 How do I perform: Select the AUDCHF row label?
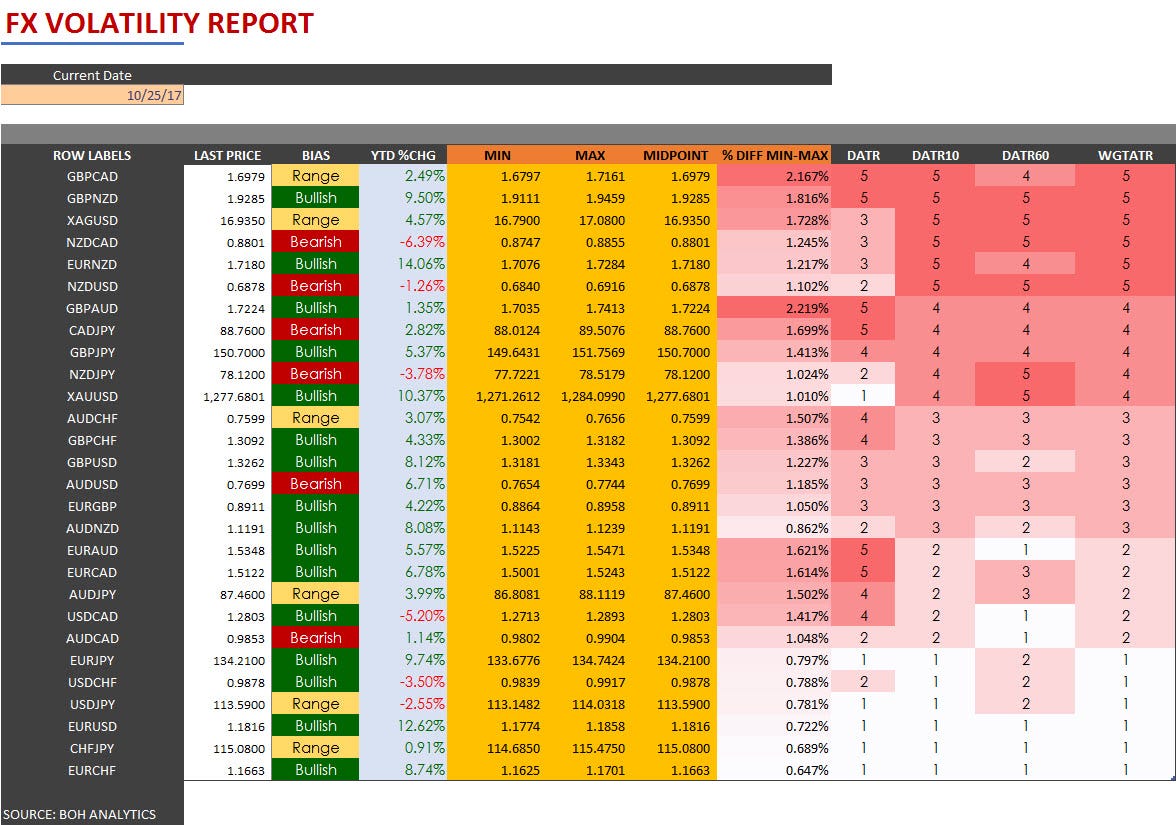coord(92,418)
